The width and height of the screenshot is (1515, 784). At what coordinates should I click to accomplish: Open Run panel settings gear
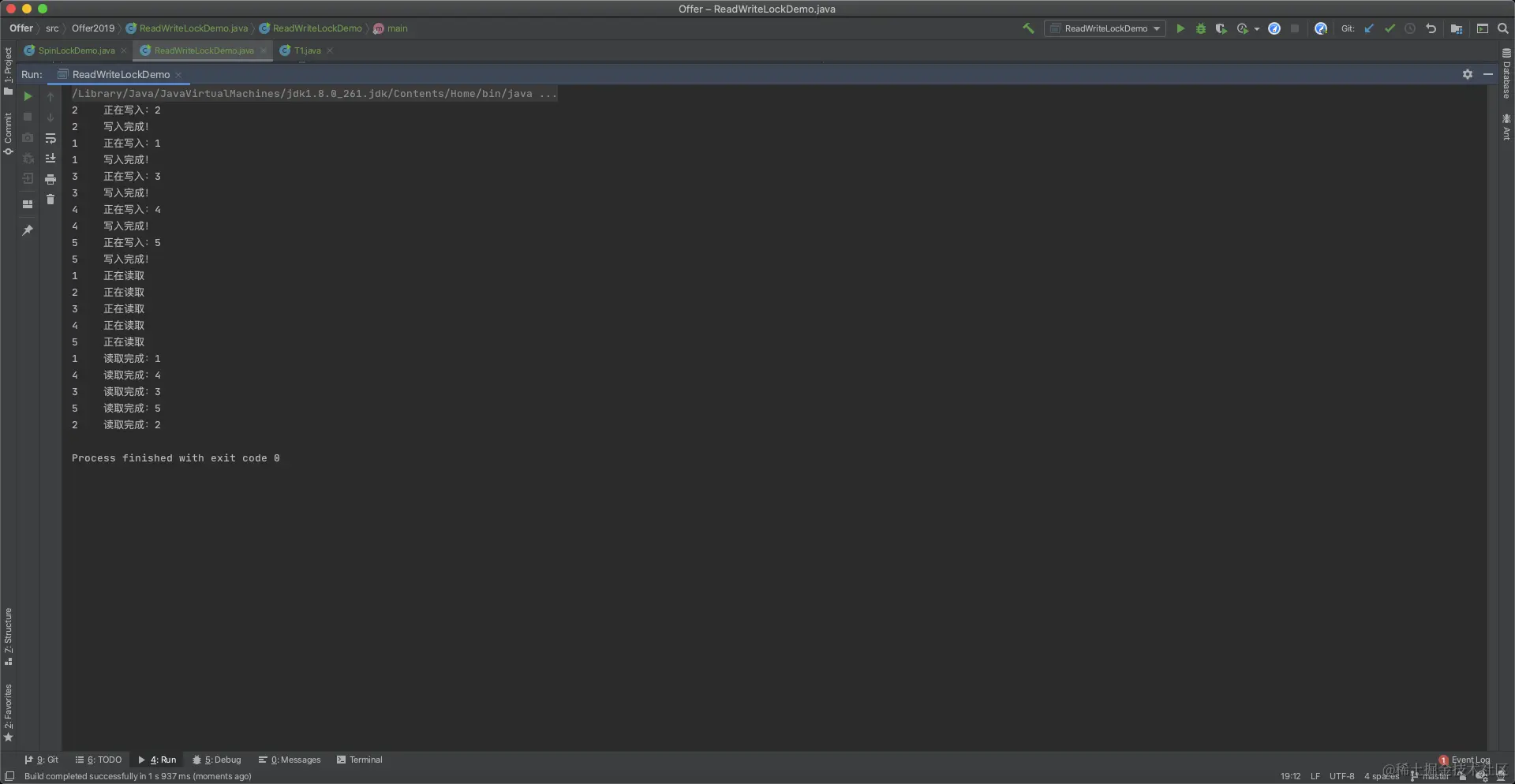(1468, 74)
